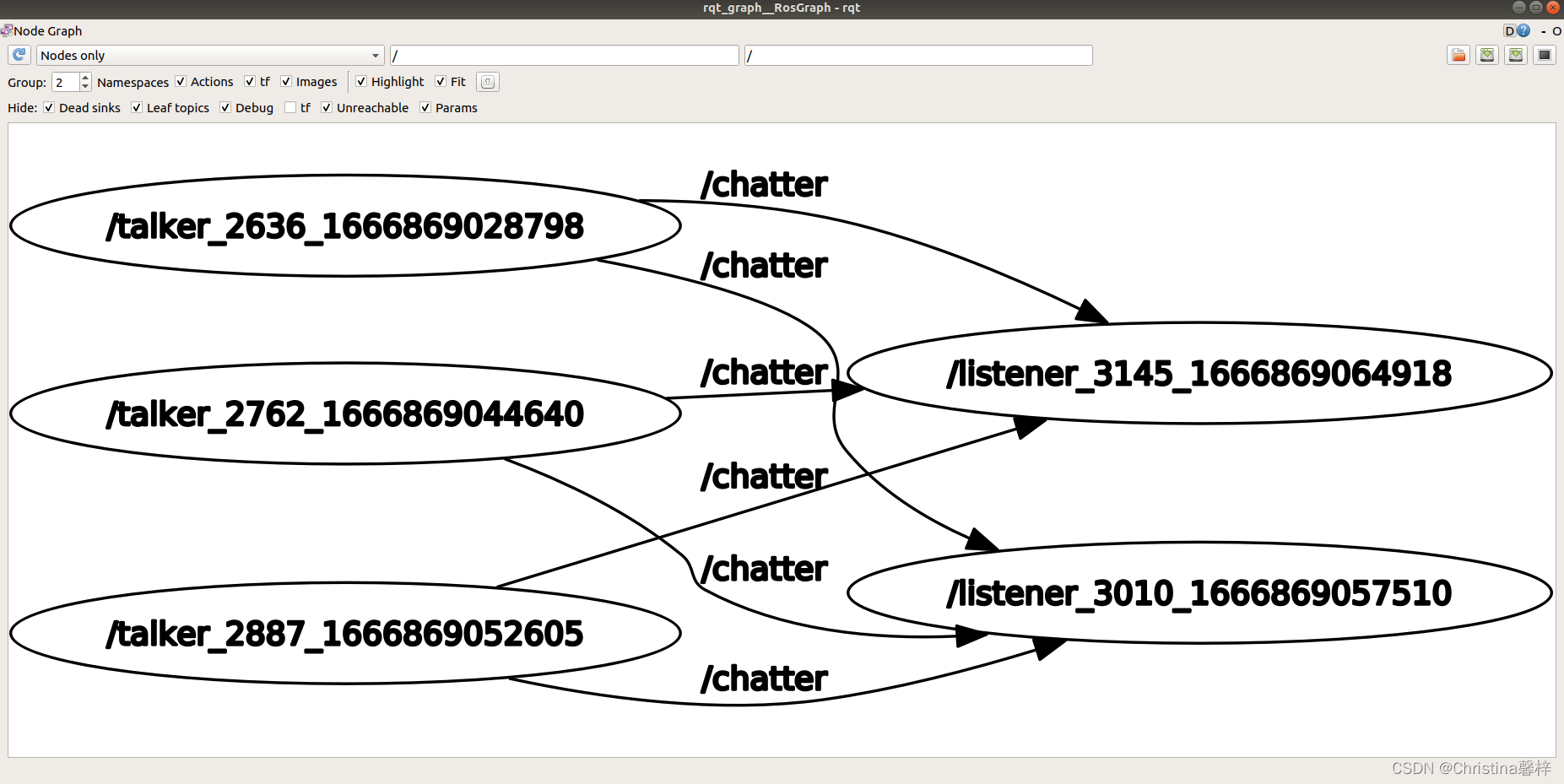Disable the Dead sinks checkbox
Screen dimensions: 1564x784
point(49,107)
